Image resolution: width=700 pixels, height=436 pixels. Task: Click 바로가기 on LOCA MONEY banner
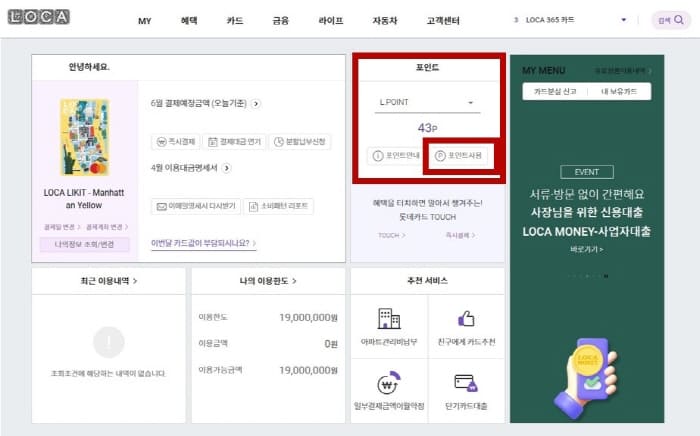point(587,249)
